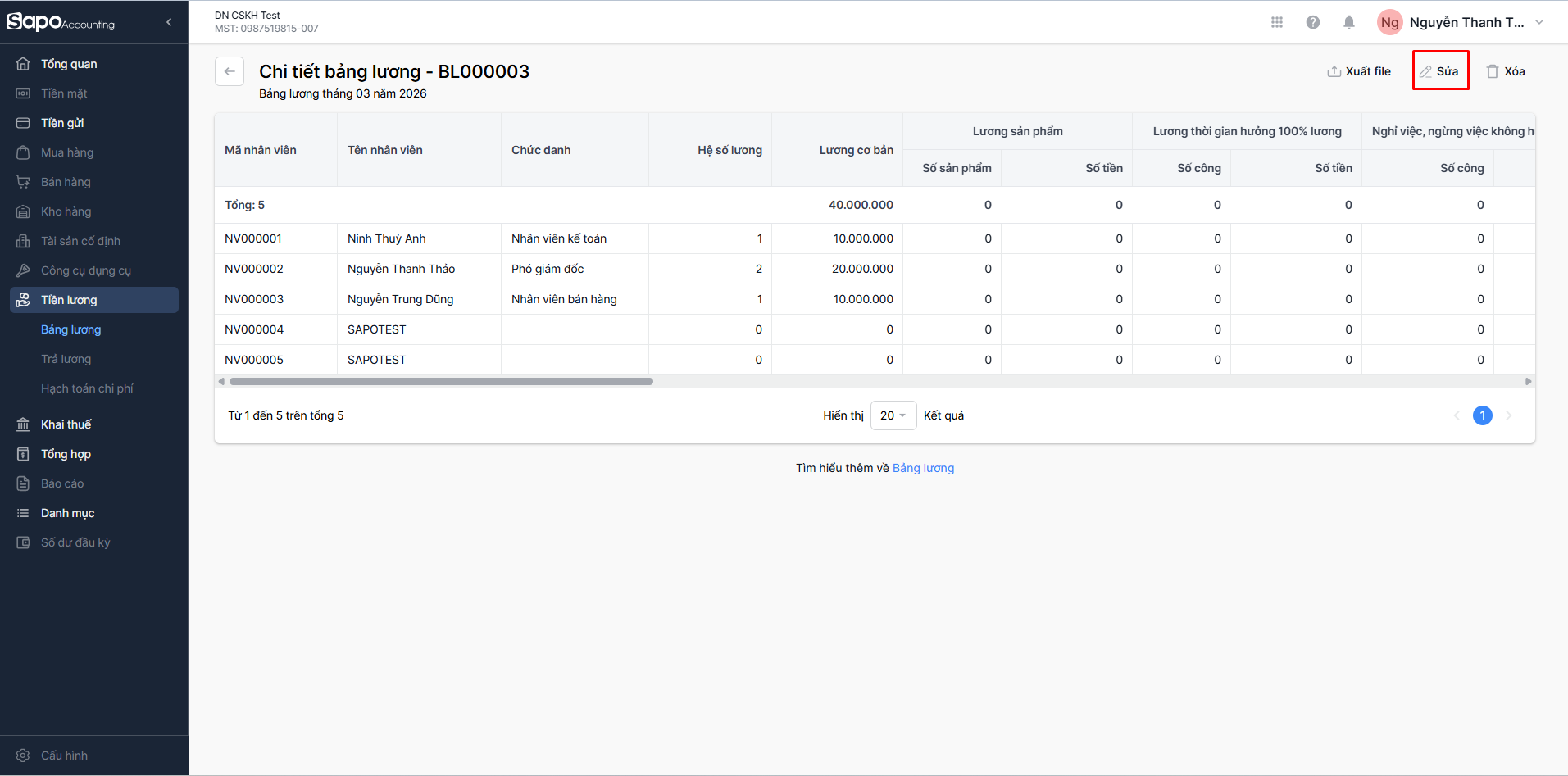Open Trả lương in the sidebar
1568x776 pixels.
coord(66,359)
